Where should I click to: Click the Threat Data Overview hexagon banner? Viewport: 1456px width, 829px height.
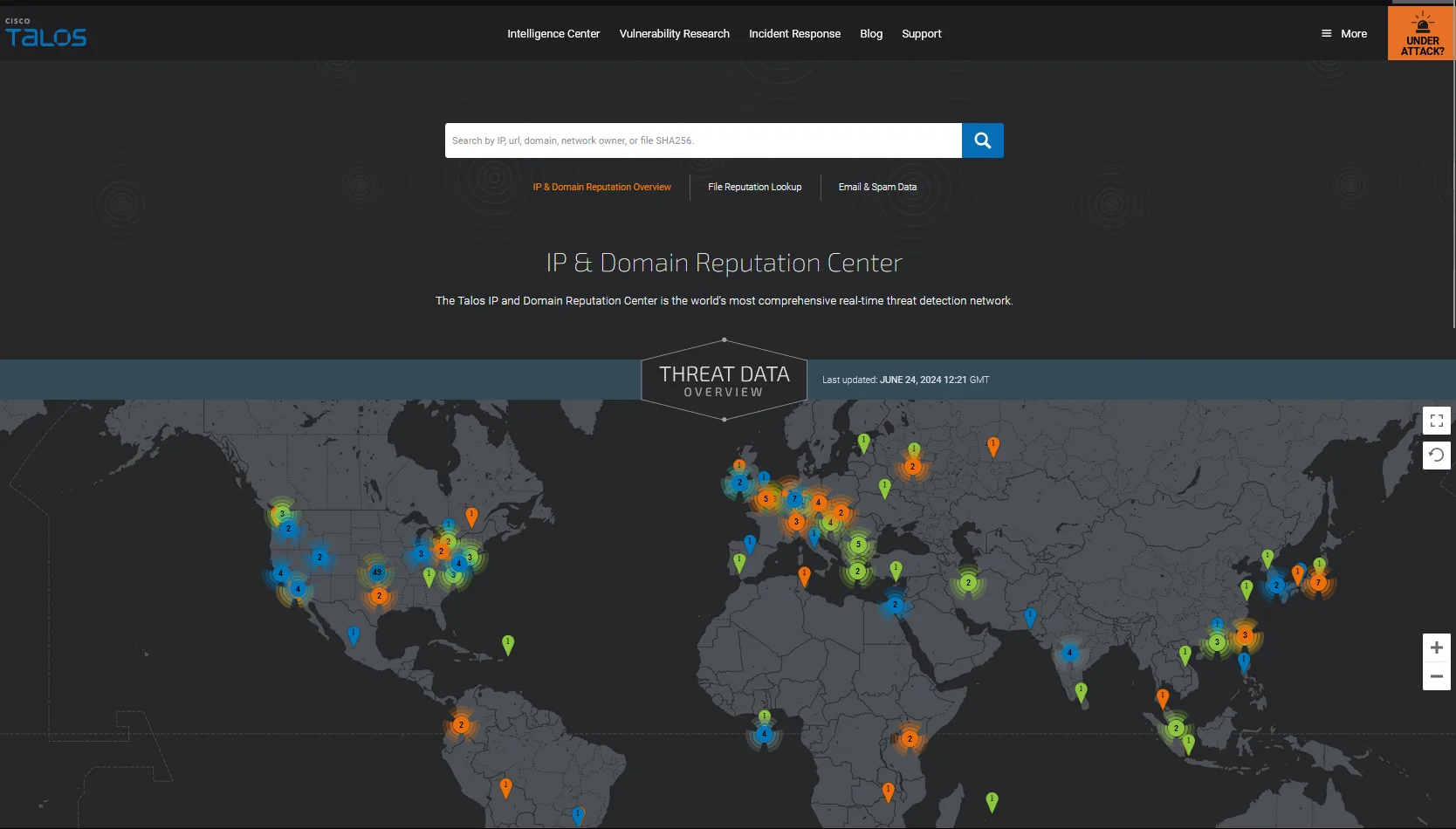click(x=724, y=380)
